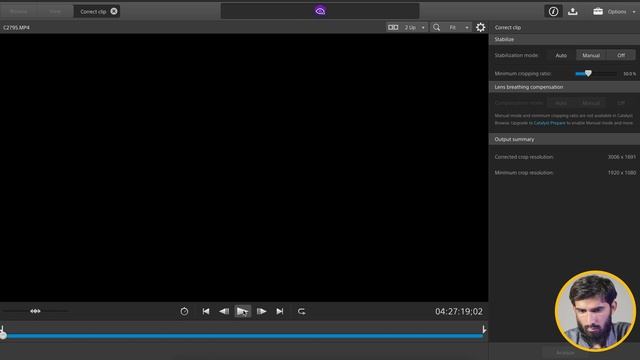Screen dimensions: 640x360
Task: Click the 50.0 % cropping ratio value
Action: pos(629,74)
